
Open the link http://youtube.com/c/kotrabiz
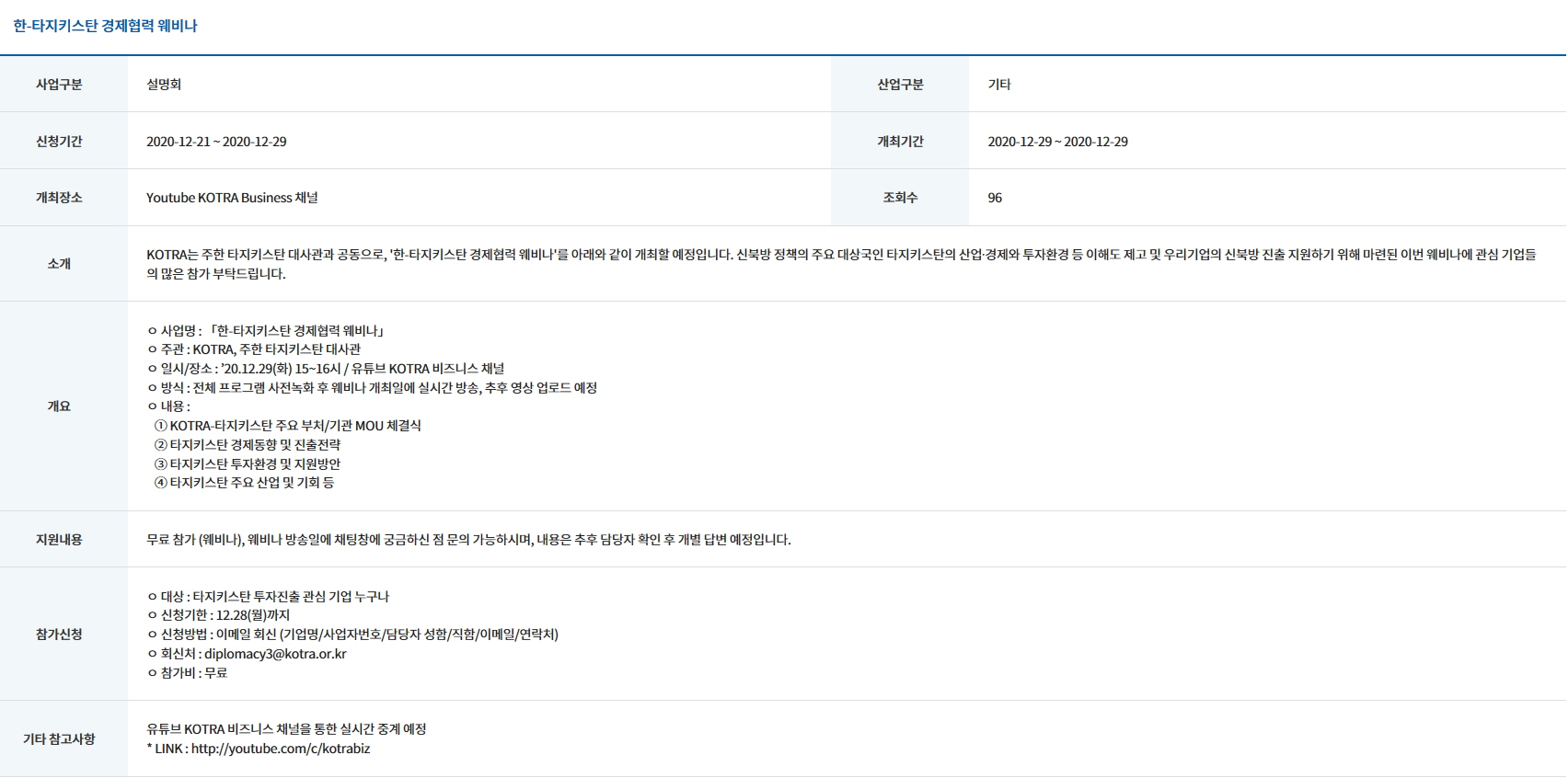pos(281,749)
